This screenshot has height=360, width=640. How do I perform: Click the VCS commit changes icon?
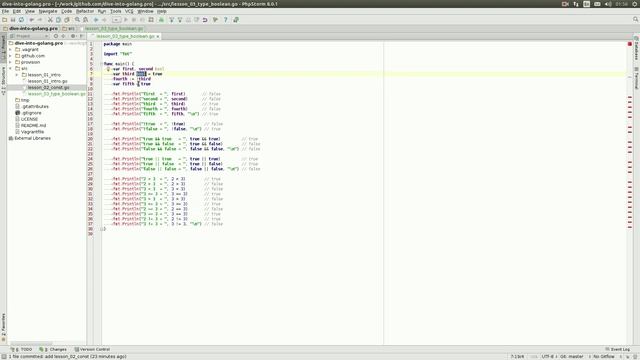click(180, 20)
